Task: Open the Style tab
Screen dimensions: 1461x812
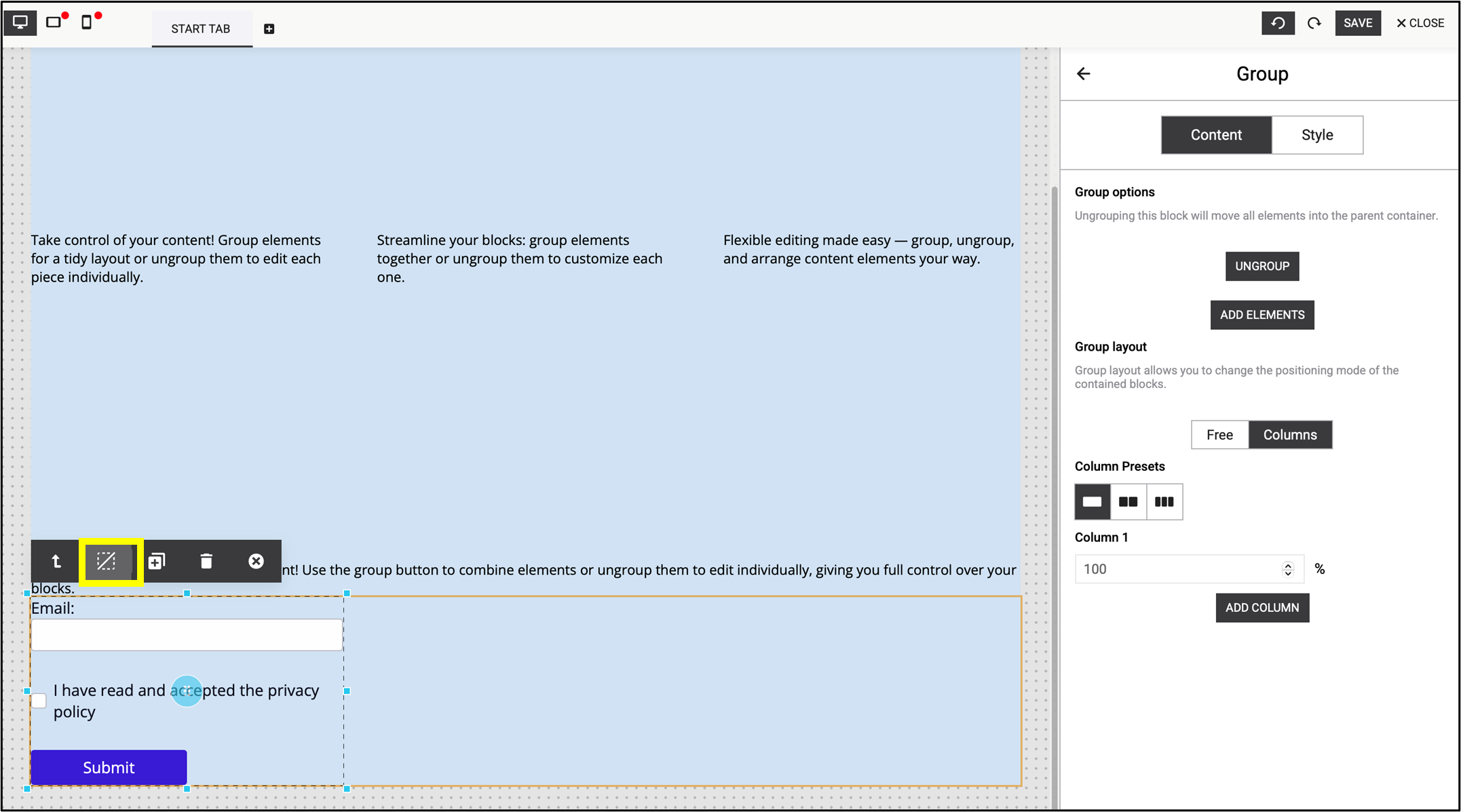Action: pos(1316,135)
